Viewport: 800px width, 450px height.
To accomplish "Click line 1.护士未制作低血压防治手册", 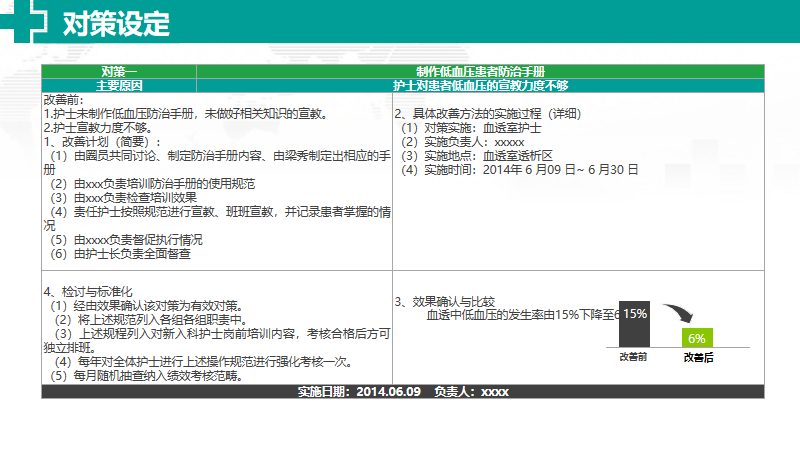I will coord(186,114).
